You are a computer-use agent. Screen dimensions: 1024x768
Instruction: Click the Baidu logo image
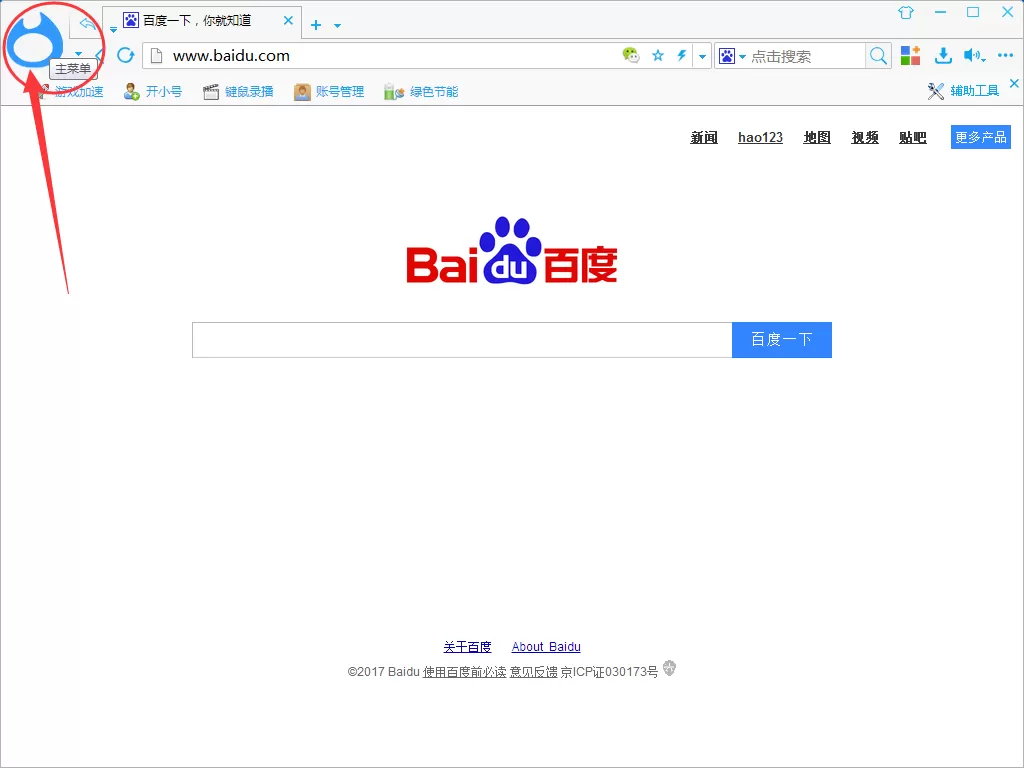click(x=512, y=250)
